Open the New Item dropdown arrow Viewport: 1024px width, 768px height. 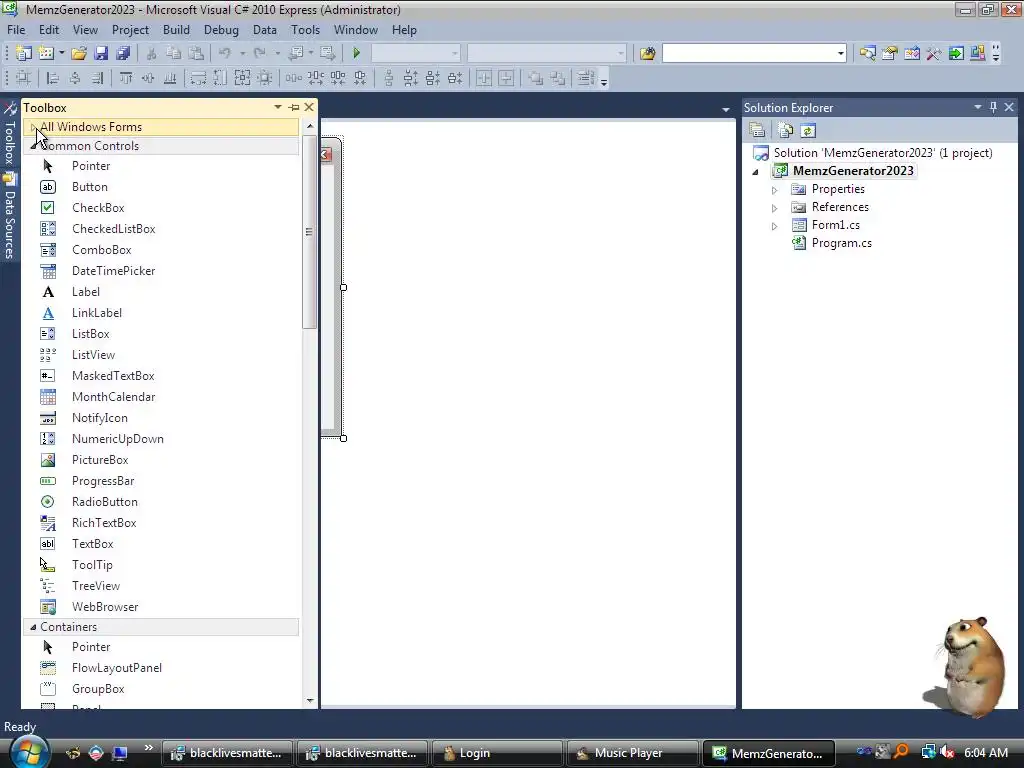tap(61, 53)
